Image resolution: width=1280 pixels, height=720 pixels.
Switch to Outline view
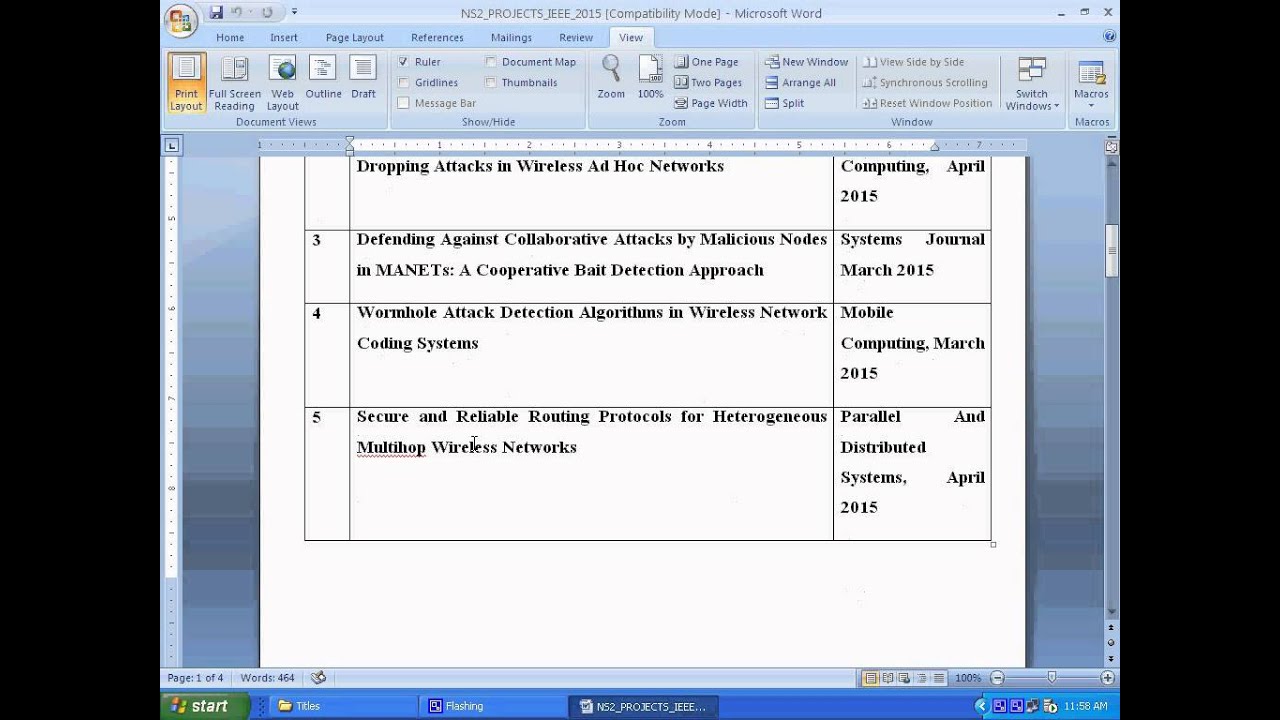pos(323,78)
